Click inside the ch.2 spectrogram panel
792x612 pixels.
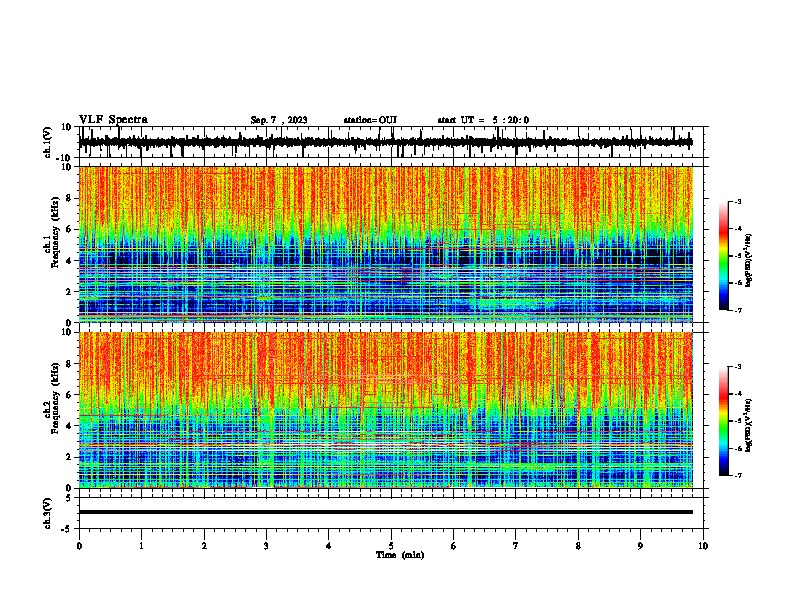386,410
